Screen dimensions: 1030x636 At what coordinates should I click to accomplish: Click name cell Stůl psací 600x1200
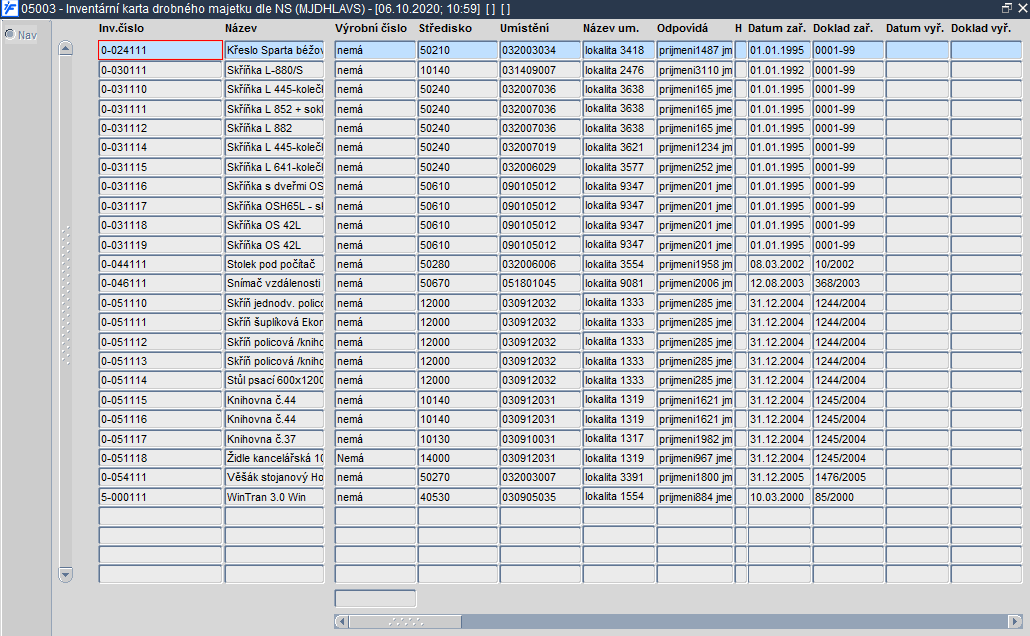[275, 380]
